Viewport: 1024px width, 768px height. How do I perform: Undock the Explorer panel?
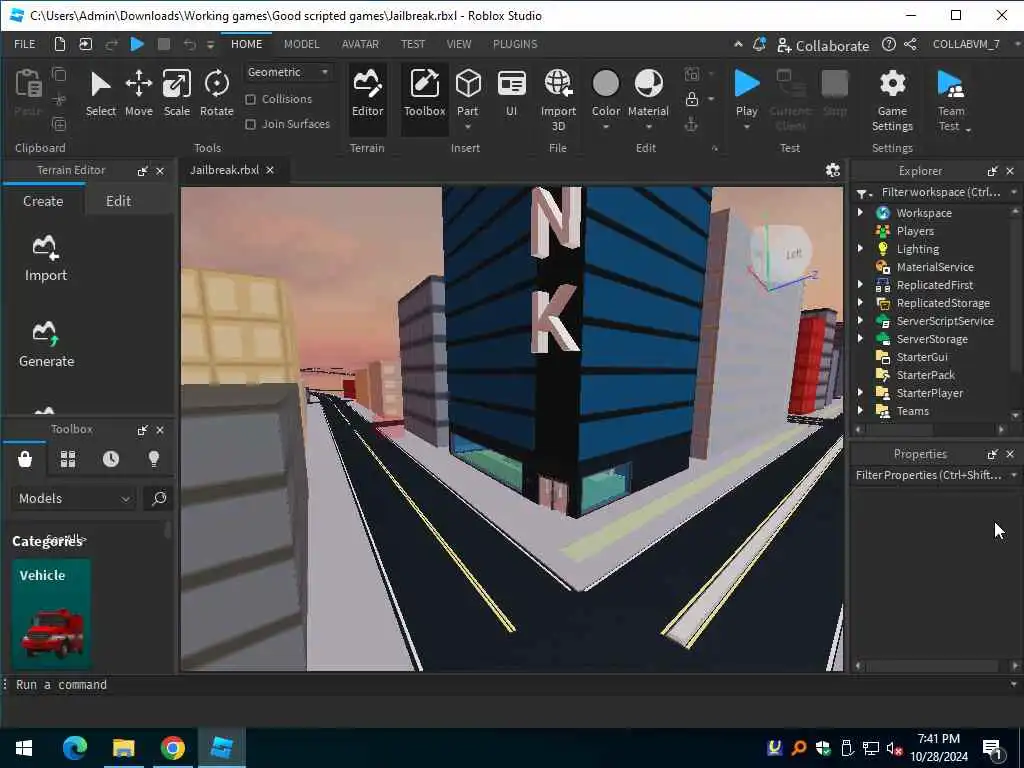(992, 171)
